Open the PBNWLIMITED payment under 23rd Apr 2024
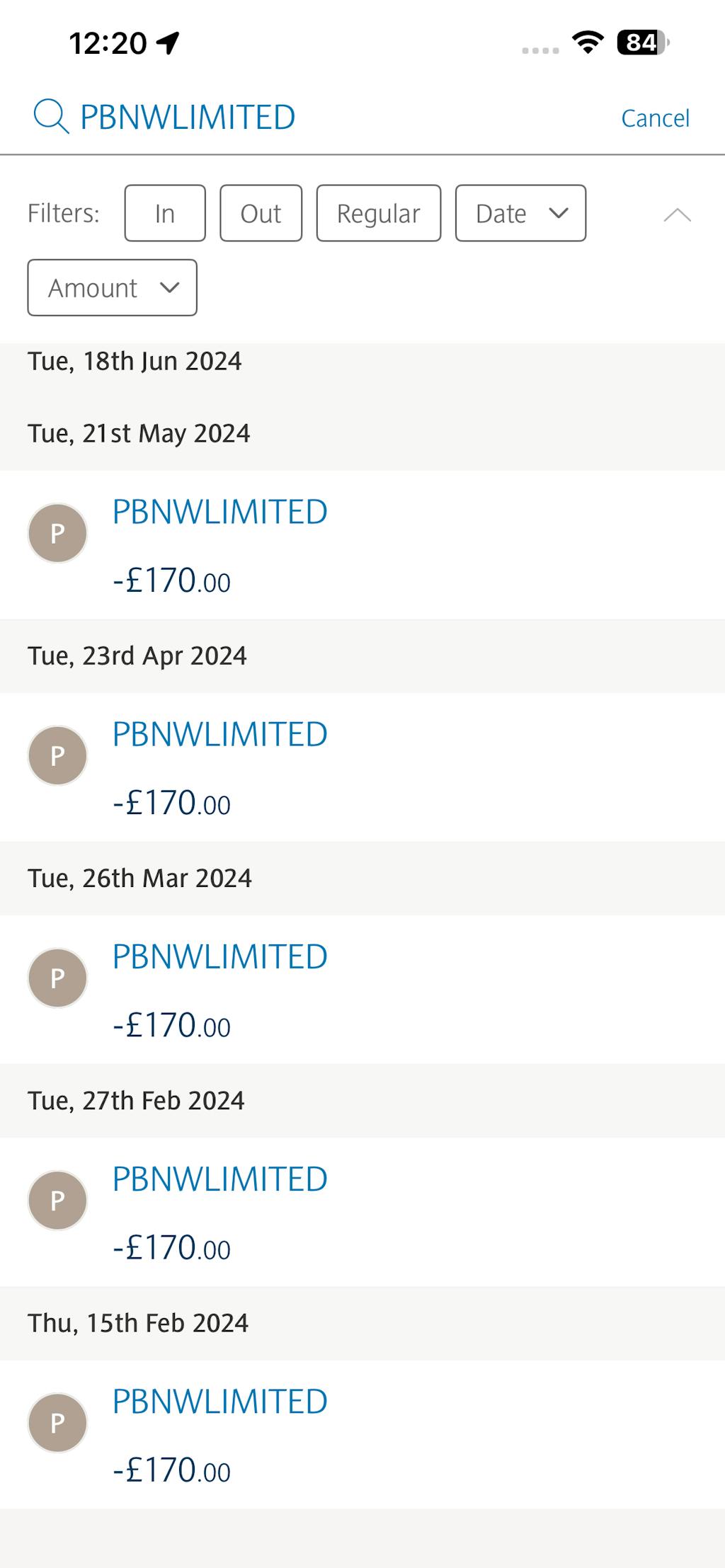This screenshot has height=1568, width=725. [219, 734]
